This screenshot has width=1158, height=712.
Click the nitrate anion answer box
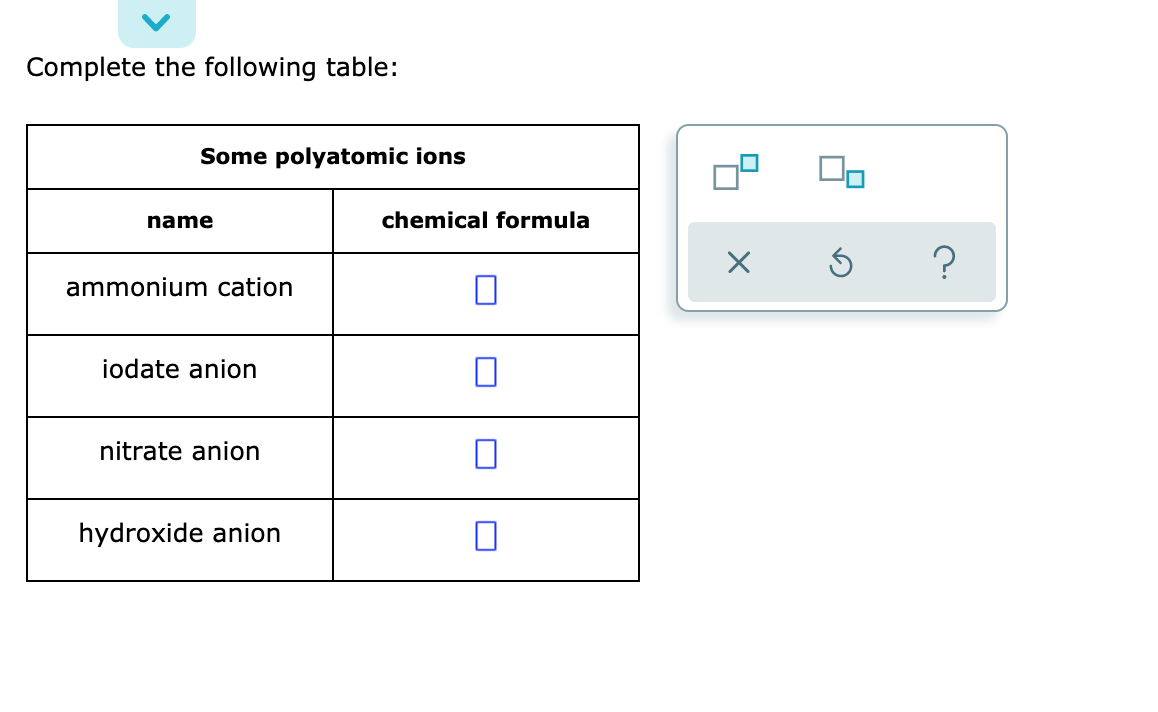485,454
